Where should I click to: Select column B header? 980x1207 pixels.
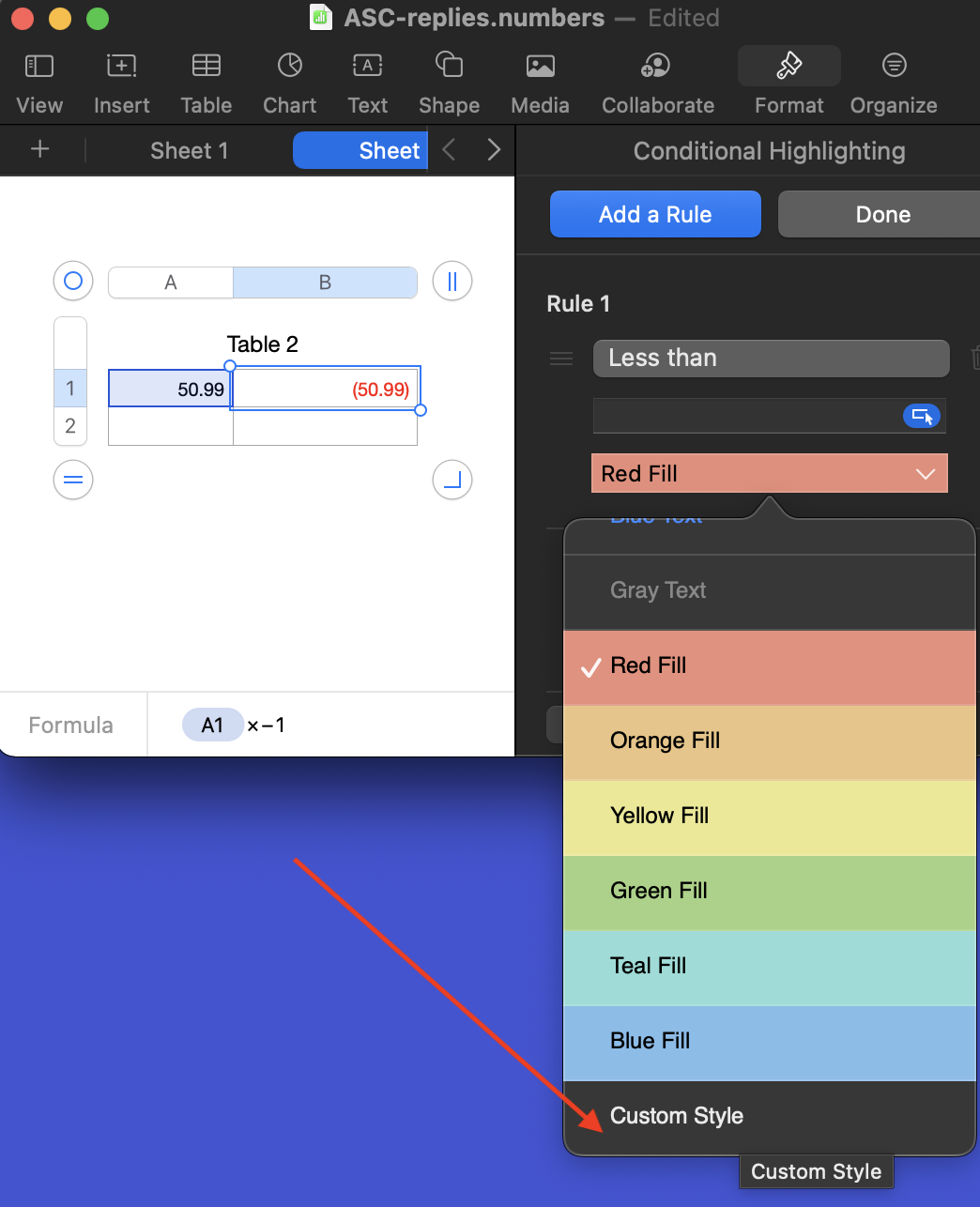click(325, 283)
